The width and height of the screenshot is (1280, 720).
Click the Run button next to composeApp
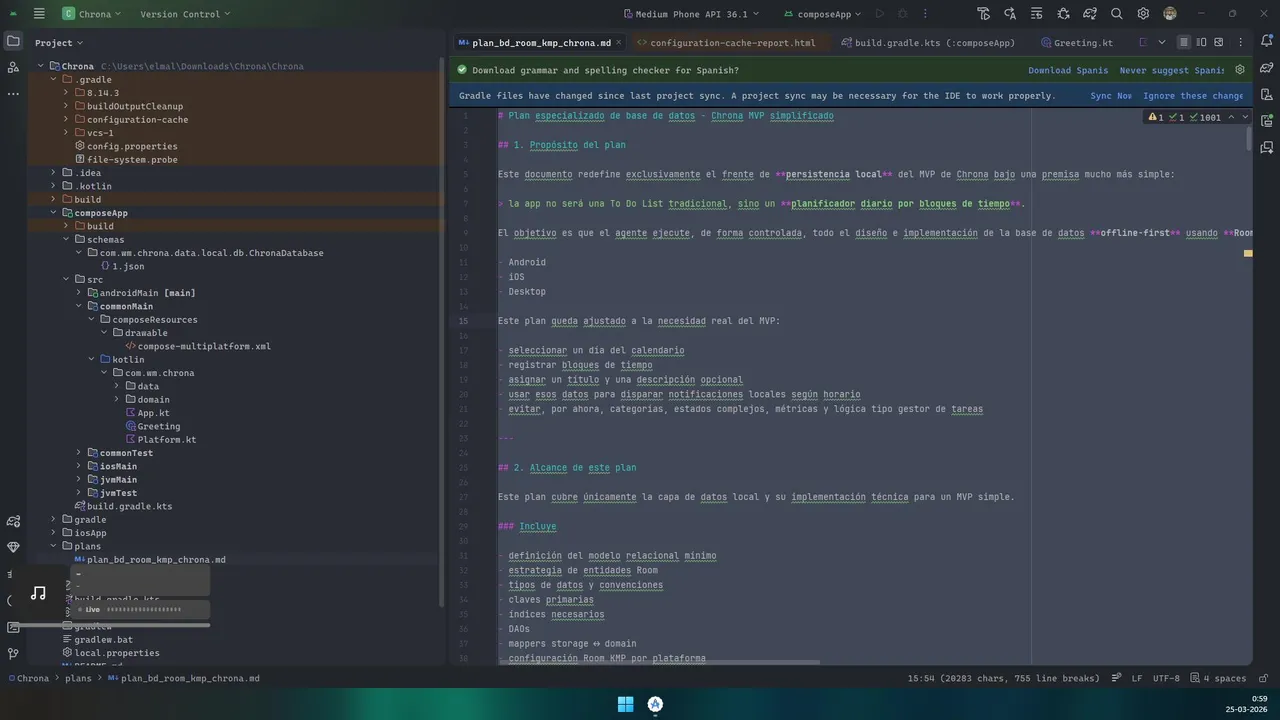click(x=880, y=14)
